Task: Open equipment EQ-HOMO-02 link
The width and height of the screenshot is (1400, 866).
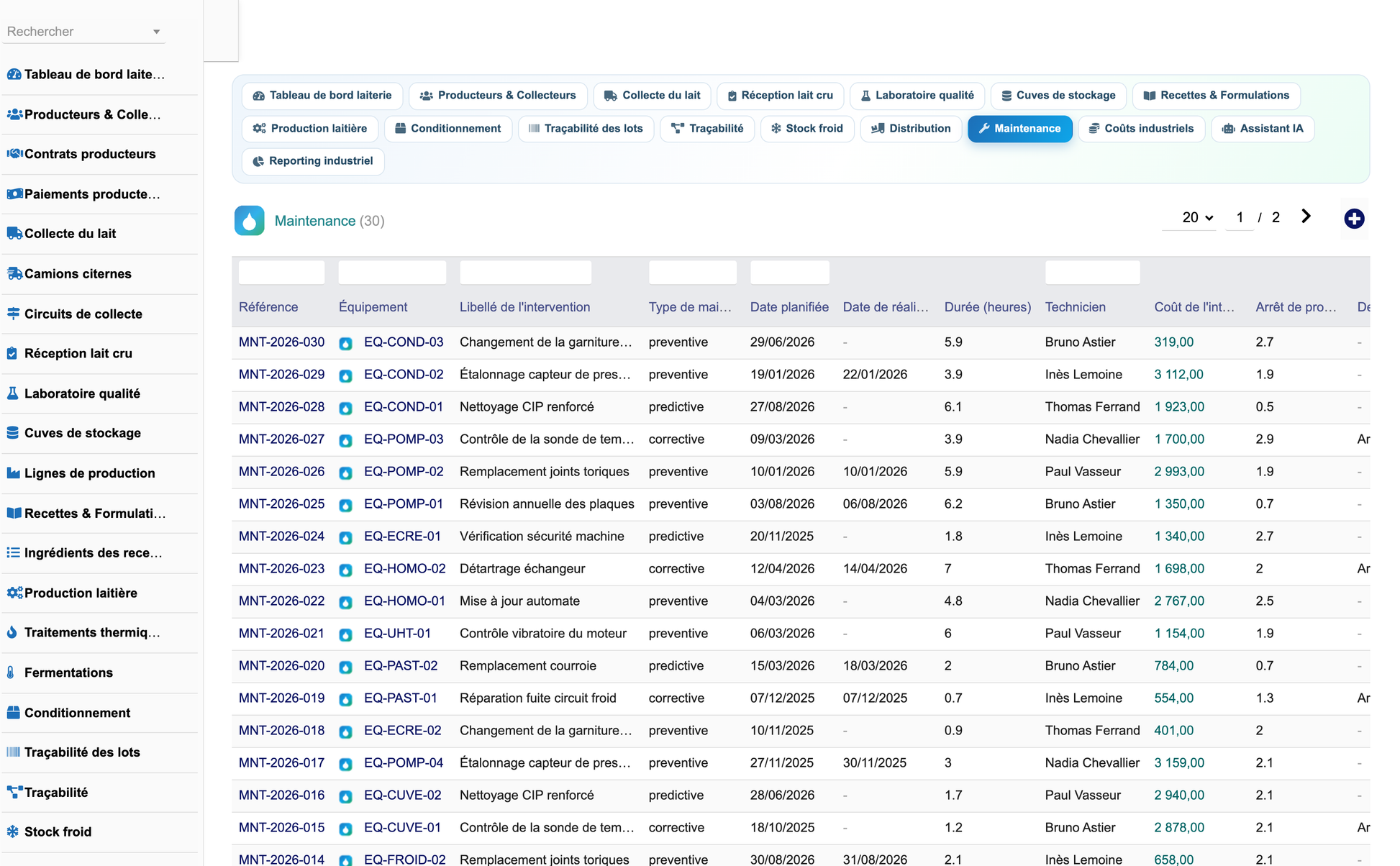Action: (x=404, y=569)
